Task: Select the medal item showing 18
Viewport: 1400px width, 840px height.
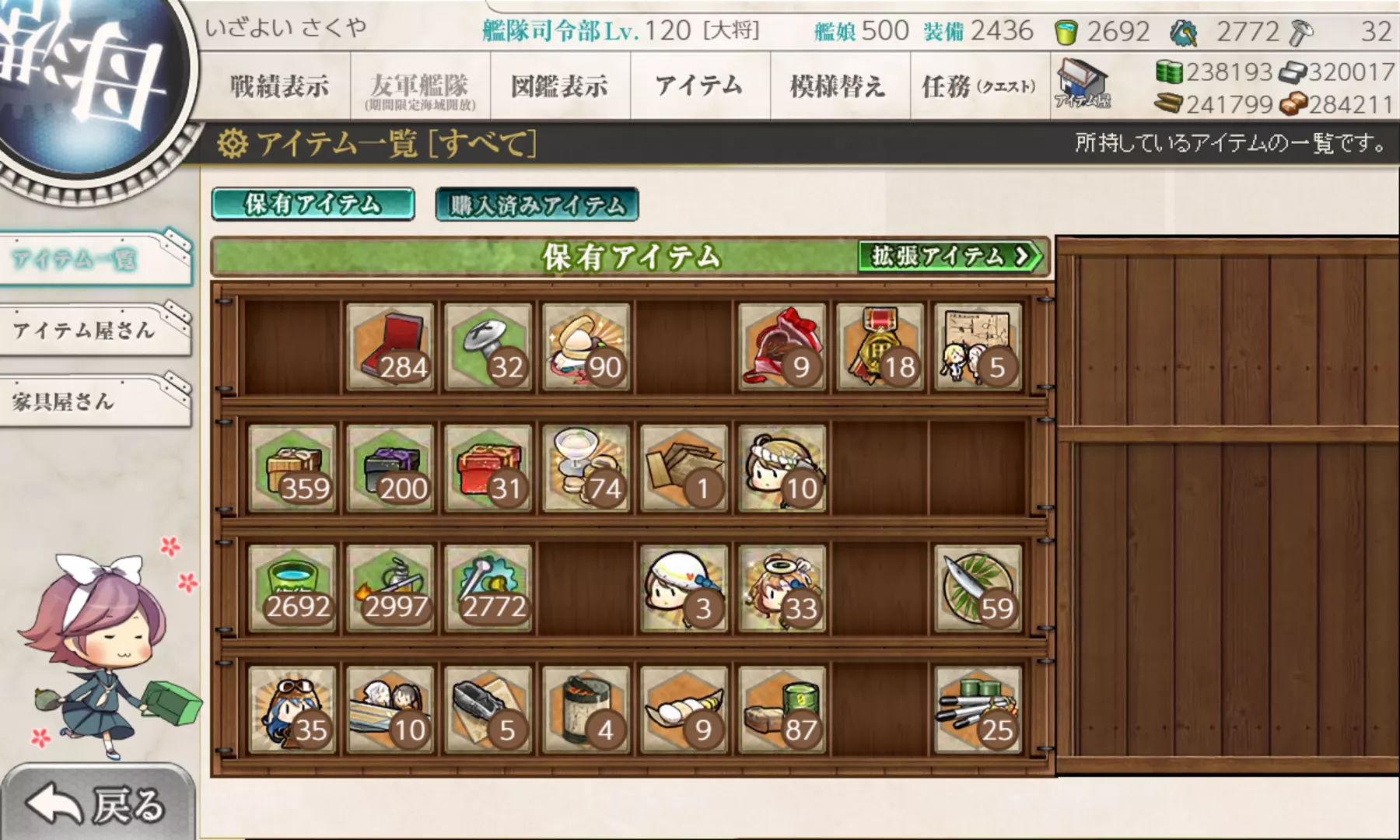Action: point(880,346)
